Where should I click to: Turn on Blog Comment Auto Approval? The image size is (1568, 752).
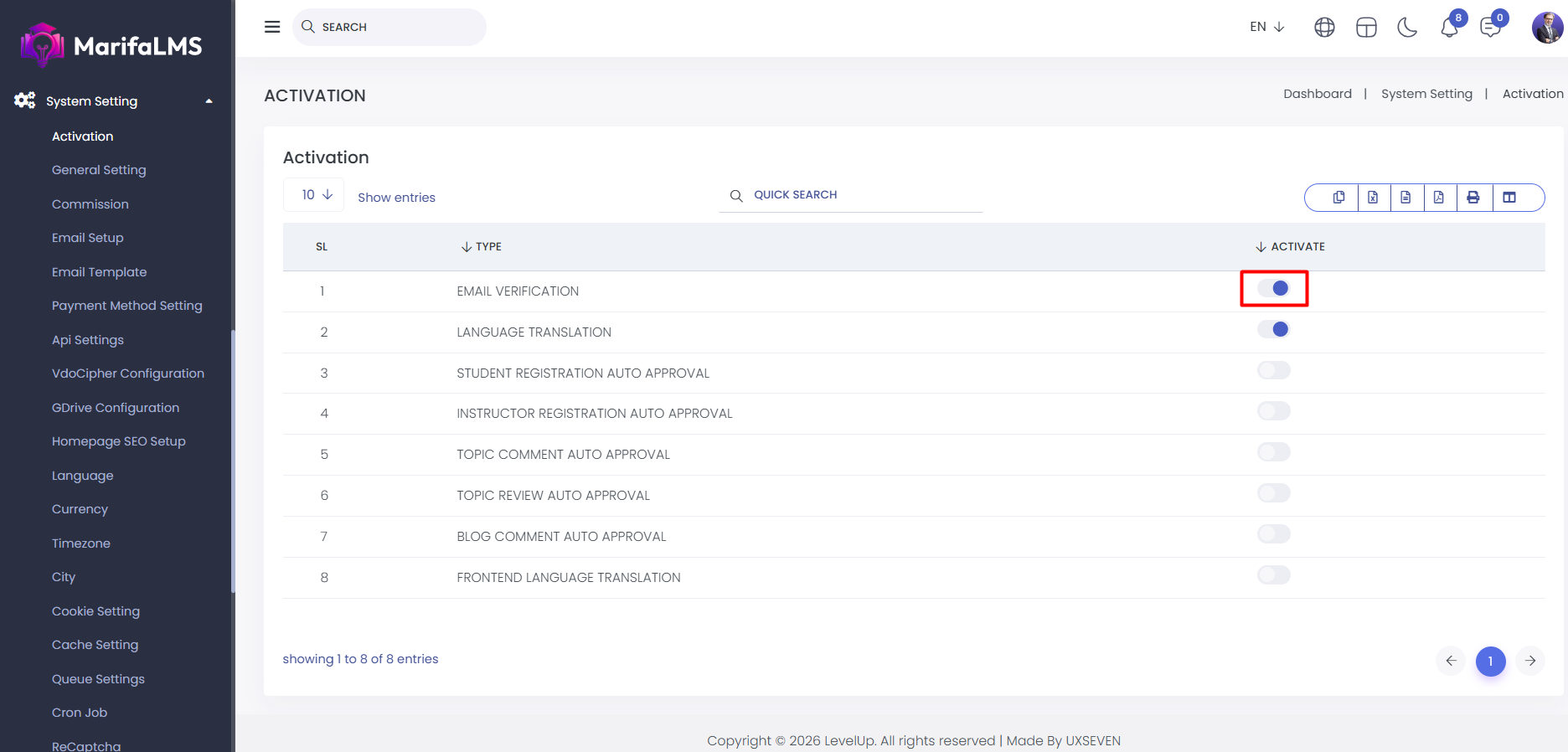coord(1273,534)
